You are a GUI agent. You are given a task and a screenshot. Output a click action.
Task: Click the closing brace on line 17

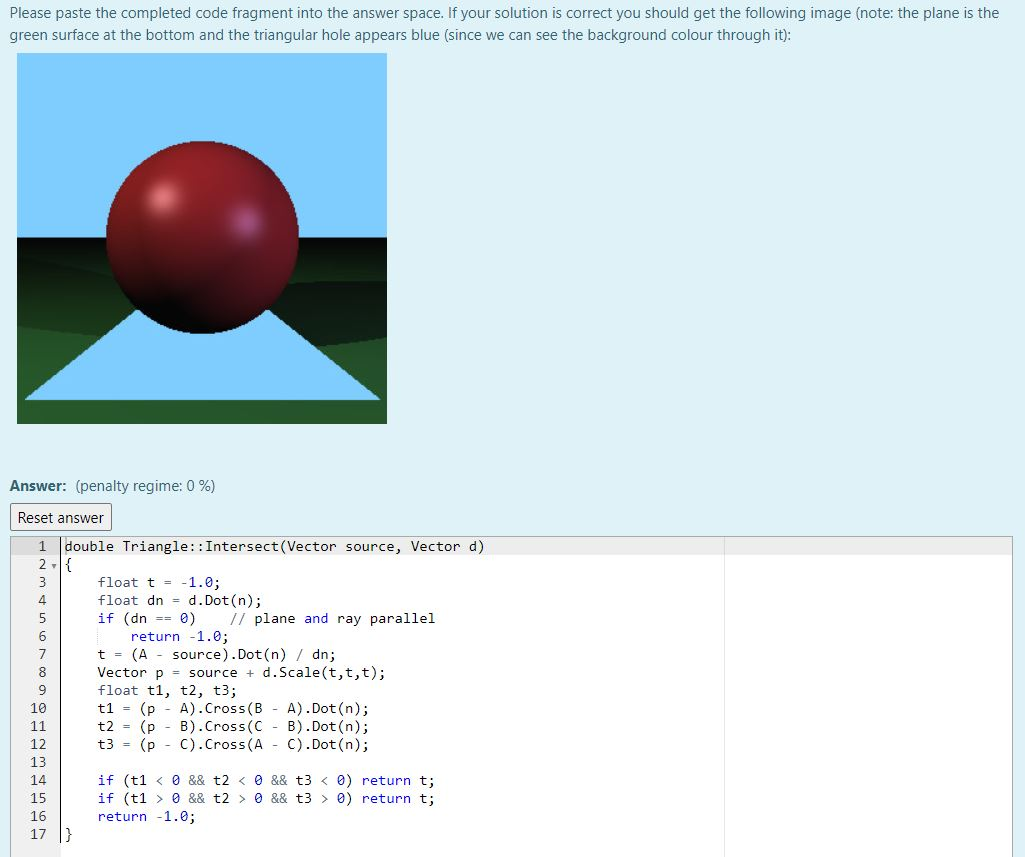pos(66,834)
